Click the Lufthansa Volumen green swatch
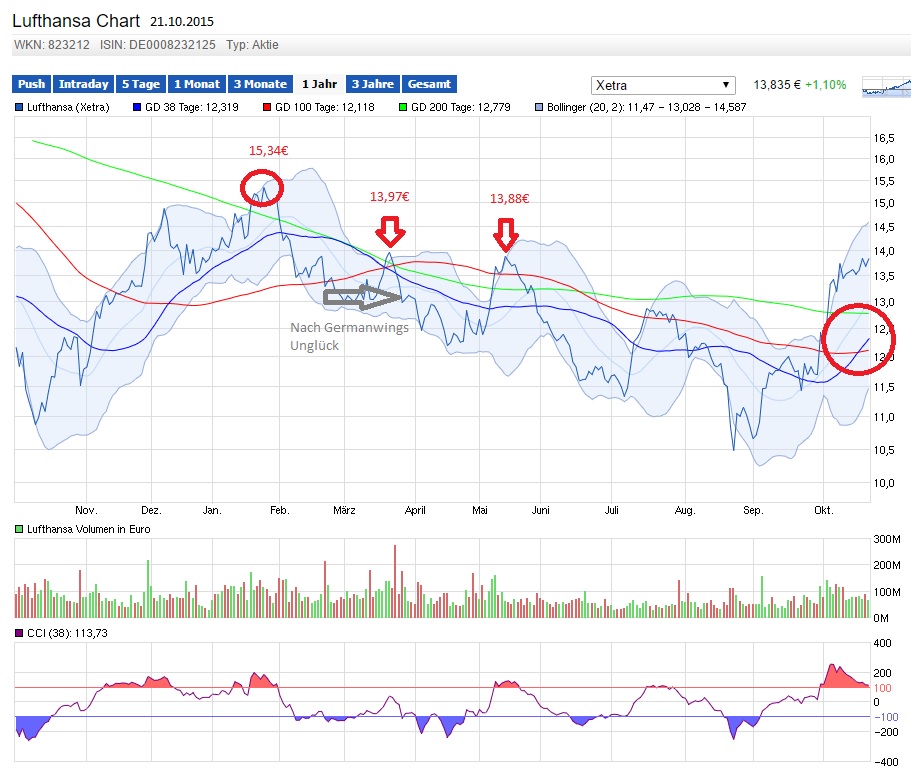The height and width of the screenshot is (776, 911). click(x=19, y=529)
